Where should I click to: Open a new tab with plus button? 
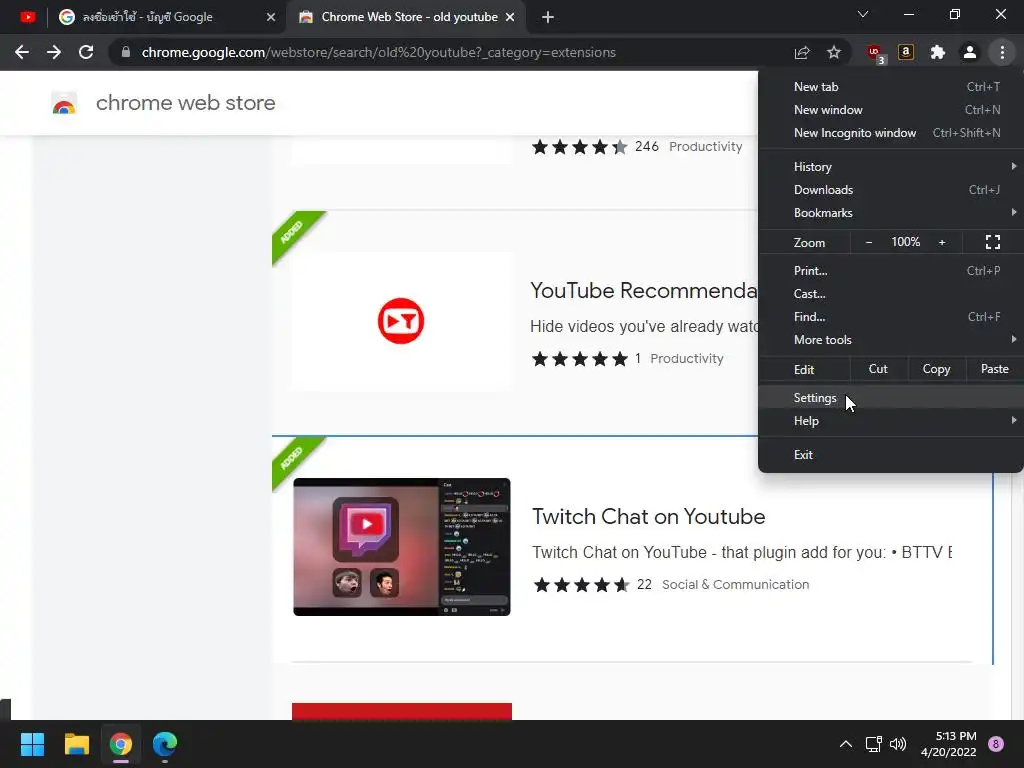tap(548, 17)
